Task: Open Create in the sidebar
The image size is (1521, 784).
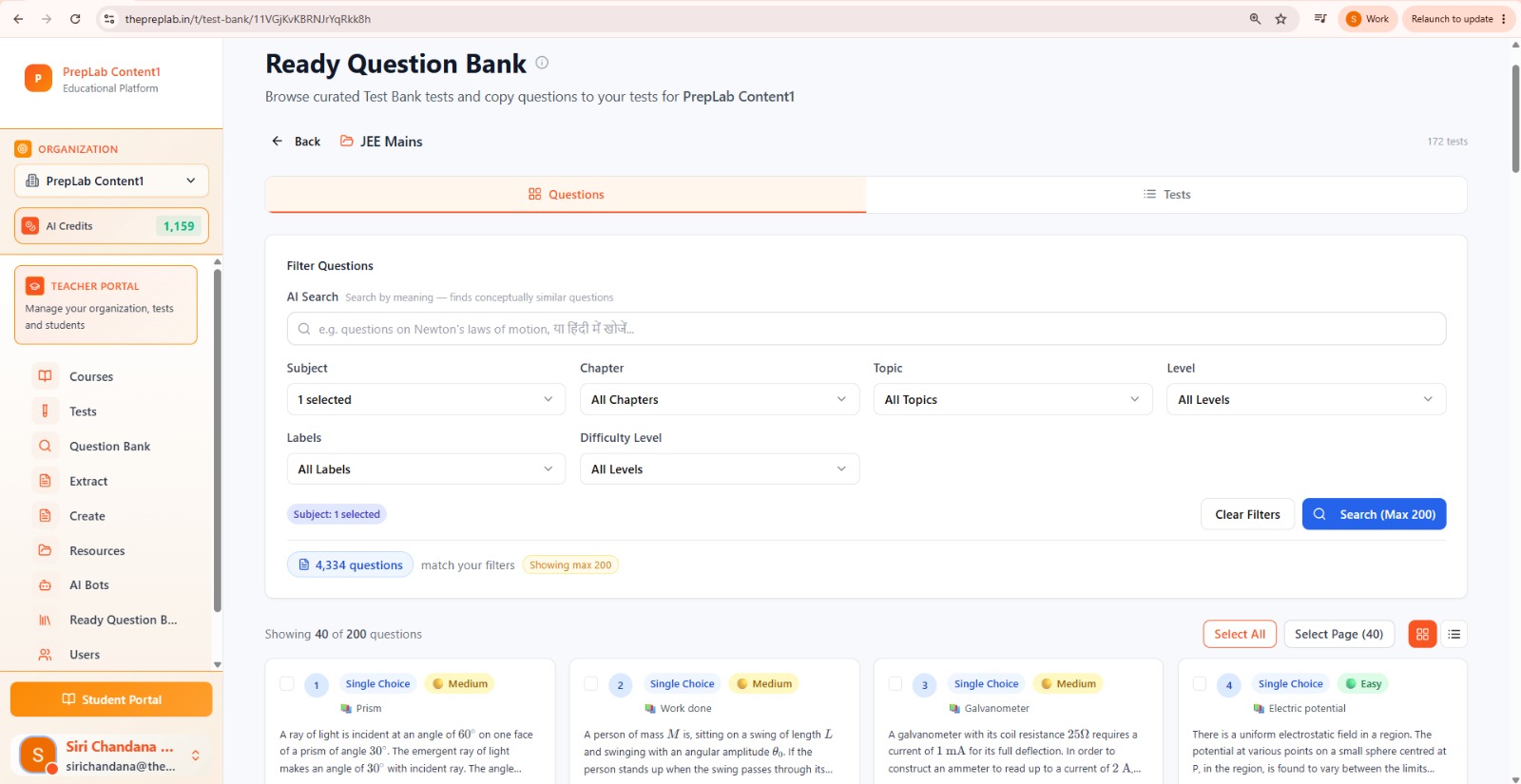Action: [x=87, y=516]
